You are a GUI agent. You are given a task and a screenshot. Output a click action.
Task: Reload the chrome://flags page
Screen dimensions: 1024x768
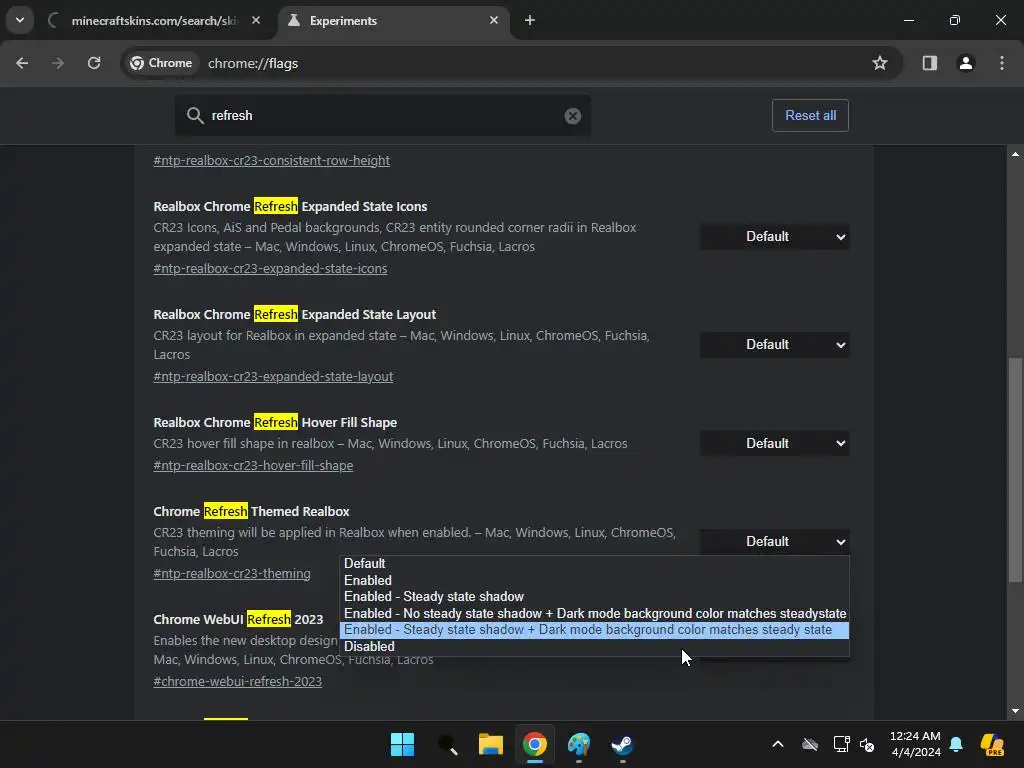94,63
